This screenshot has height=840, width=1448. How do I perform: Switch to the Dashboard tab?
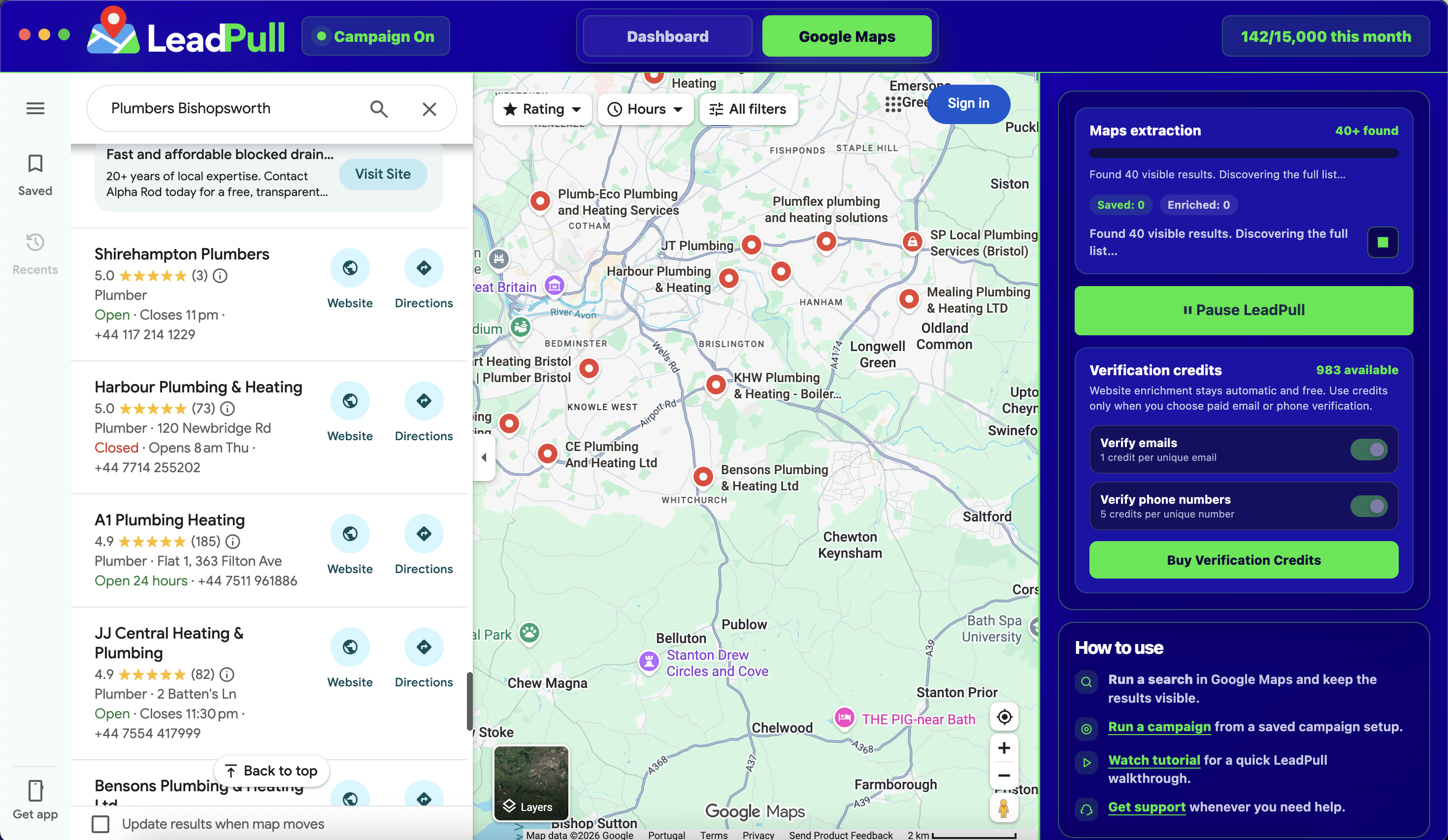(668, 36)
